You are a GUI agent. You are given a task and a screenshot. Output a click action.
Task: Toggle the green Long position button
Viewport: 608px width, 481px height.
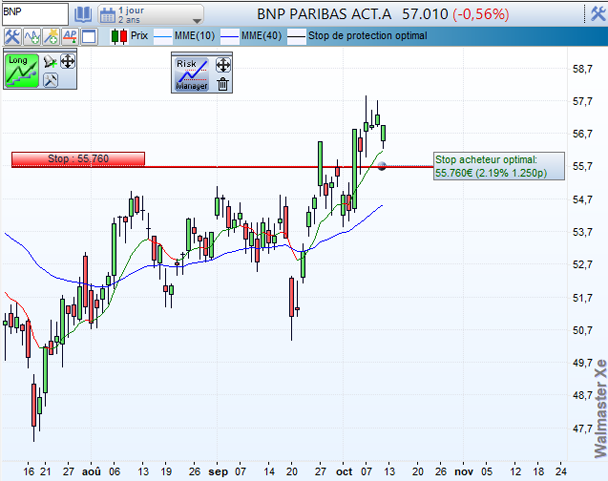point(22,71)
